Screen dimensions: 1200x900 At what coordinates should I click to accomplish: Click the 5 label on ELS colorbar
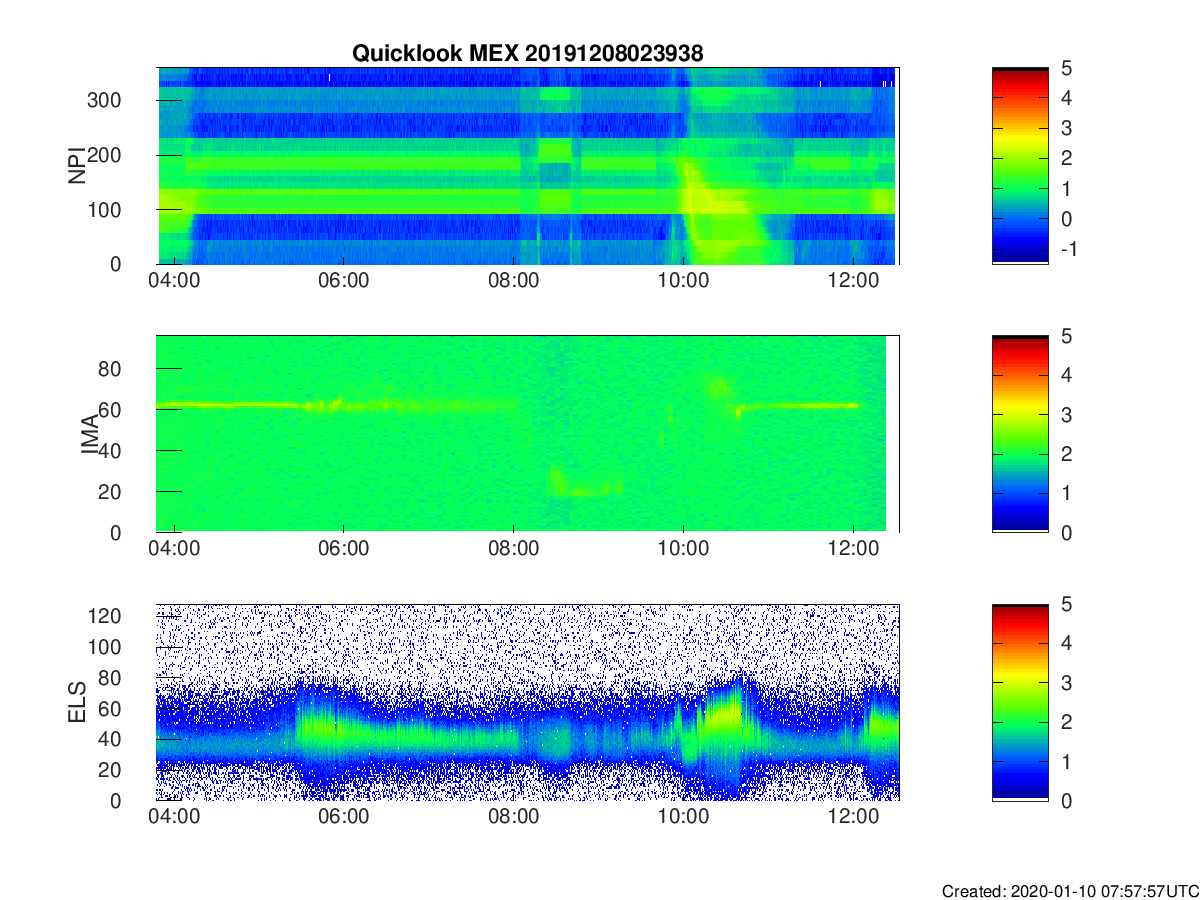pos(1069,604)
